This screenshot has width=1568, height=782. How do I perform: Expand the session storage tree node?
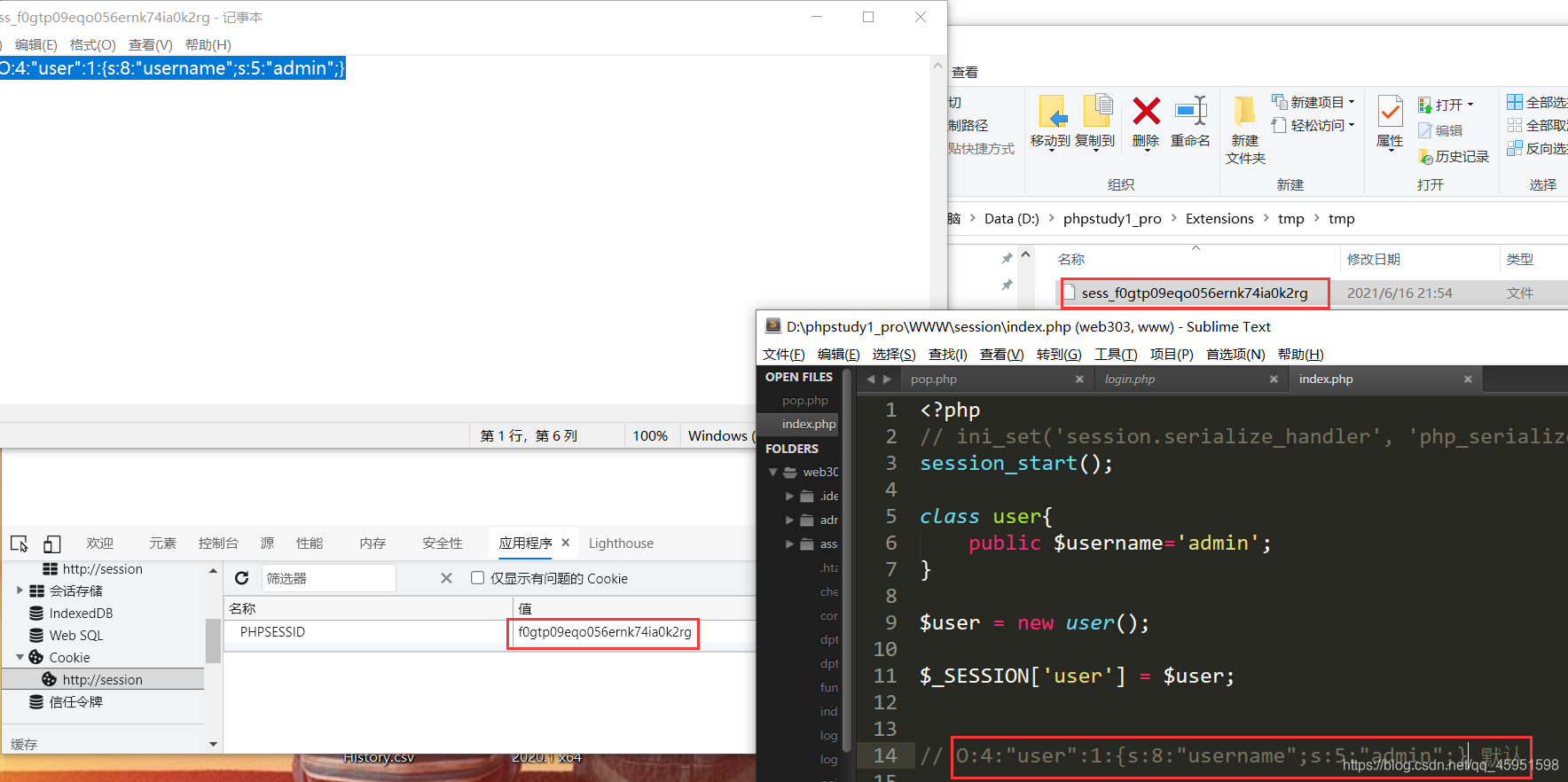pyautogui.click(x=20, y=590)
